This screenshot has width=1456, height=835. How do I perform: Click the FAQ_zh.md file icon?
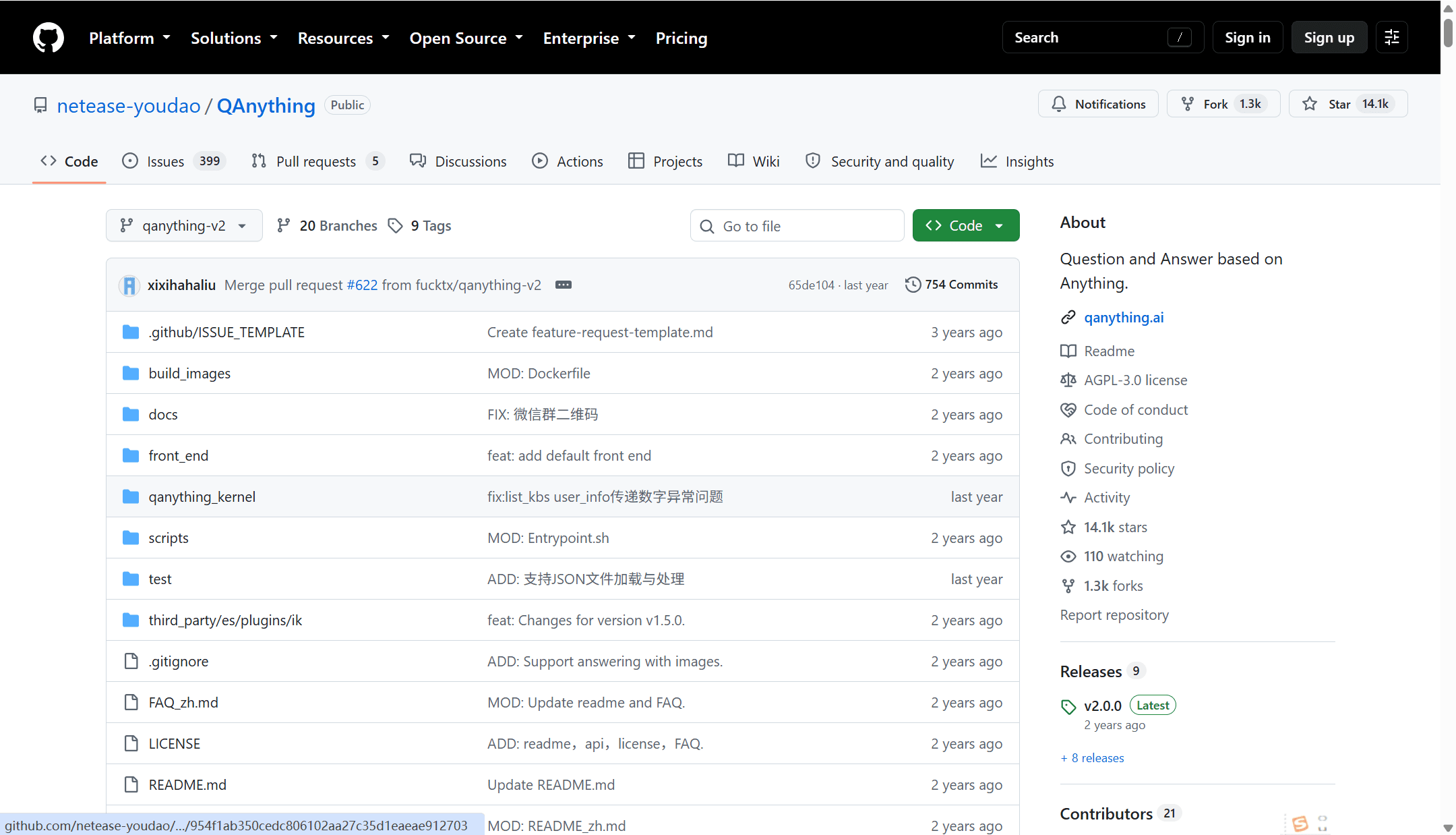pos(131,702)
